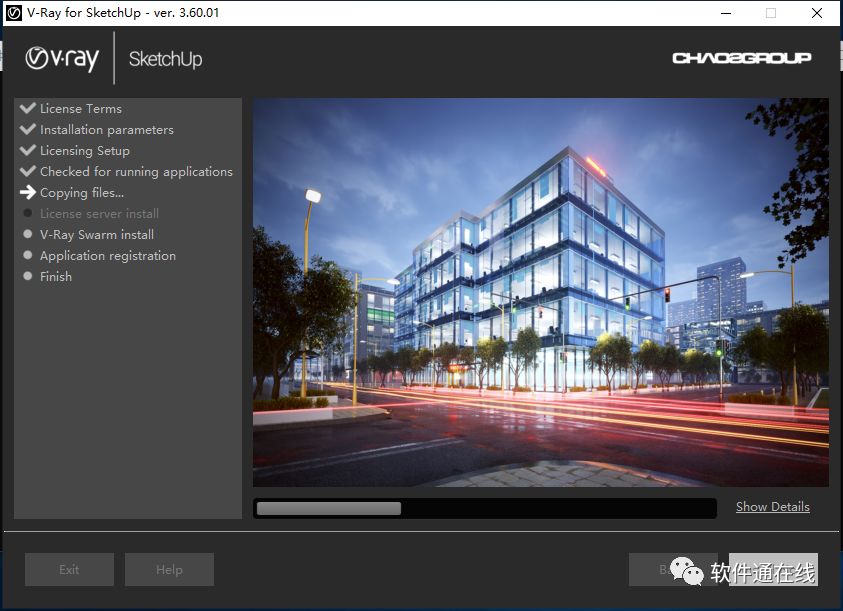
Task: Click the Chaos Group logo
Action: (742, 58)
